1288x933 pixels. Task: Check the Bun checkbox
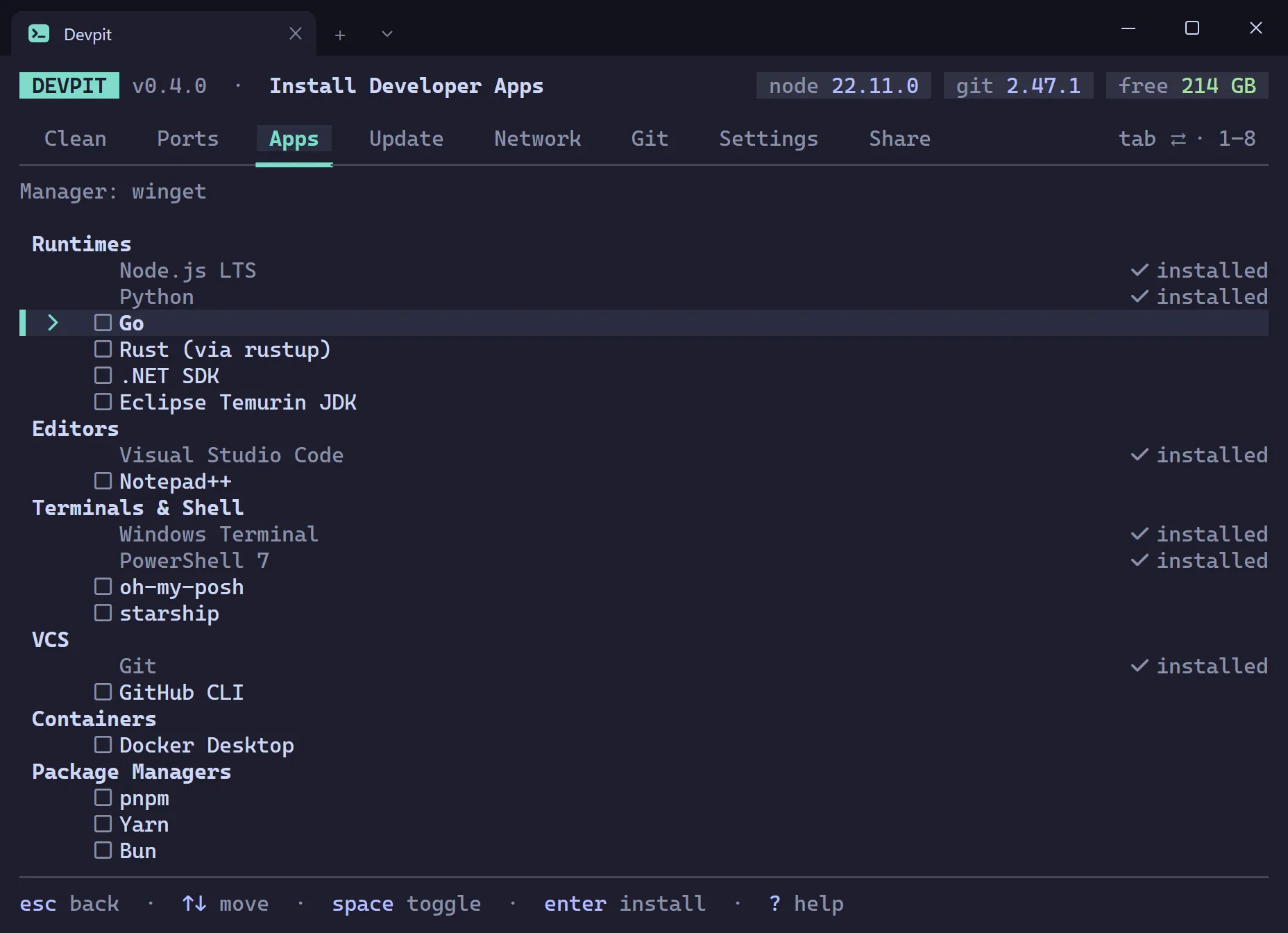(x=103, y=850)
